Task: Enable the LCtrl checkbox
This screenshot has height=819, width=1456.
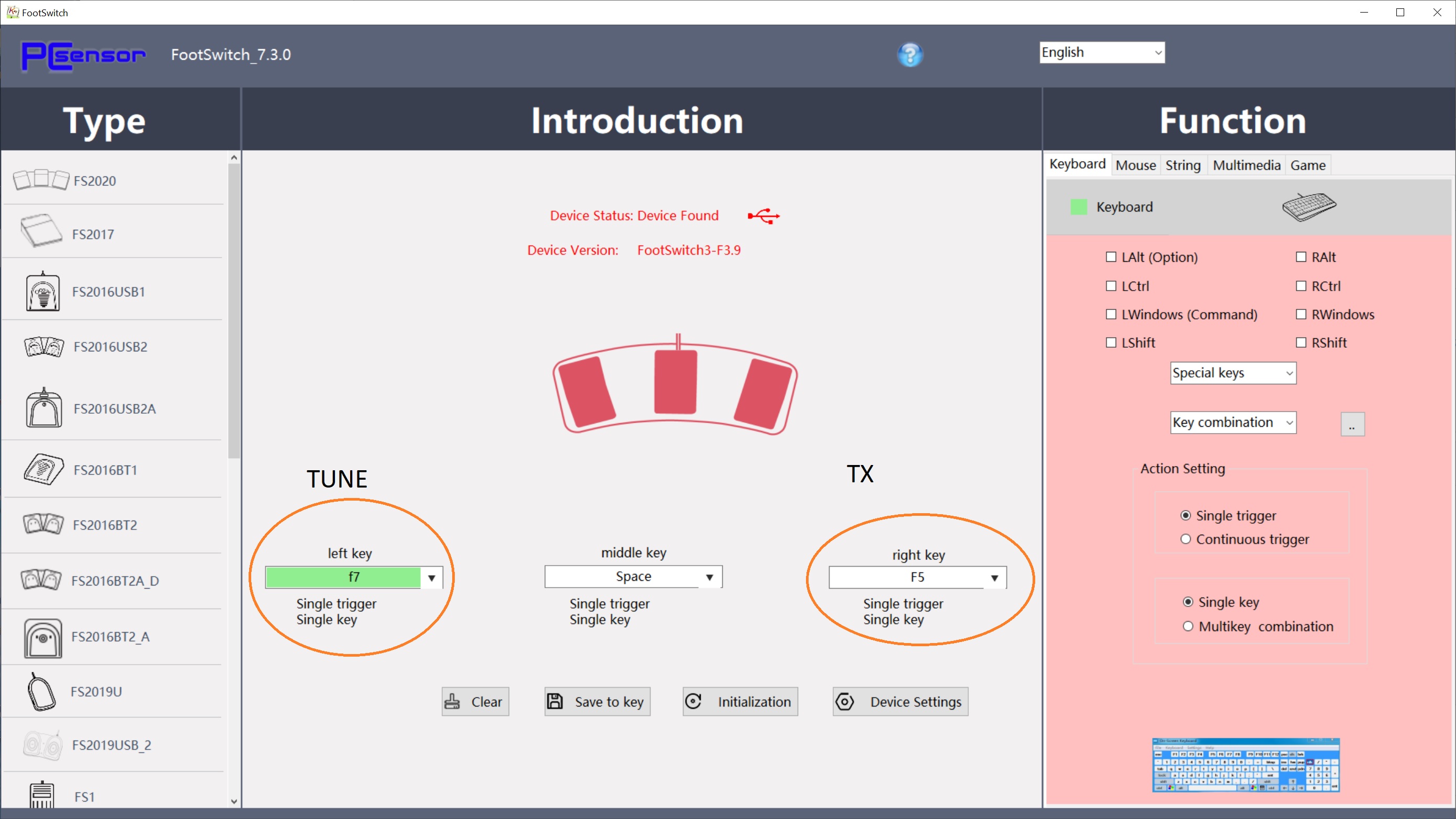Action: tap(1111, 286)
